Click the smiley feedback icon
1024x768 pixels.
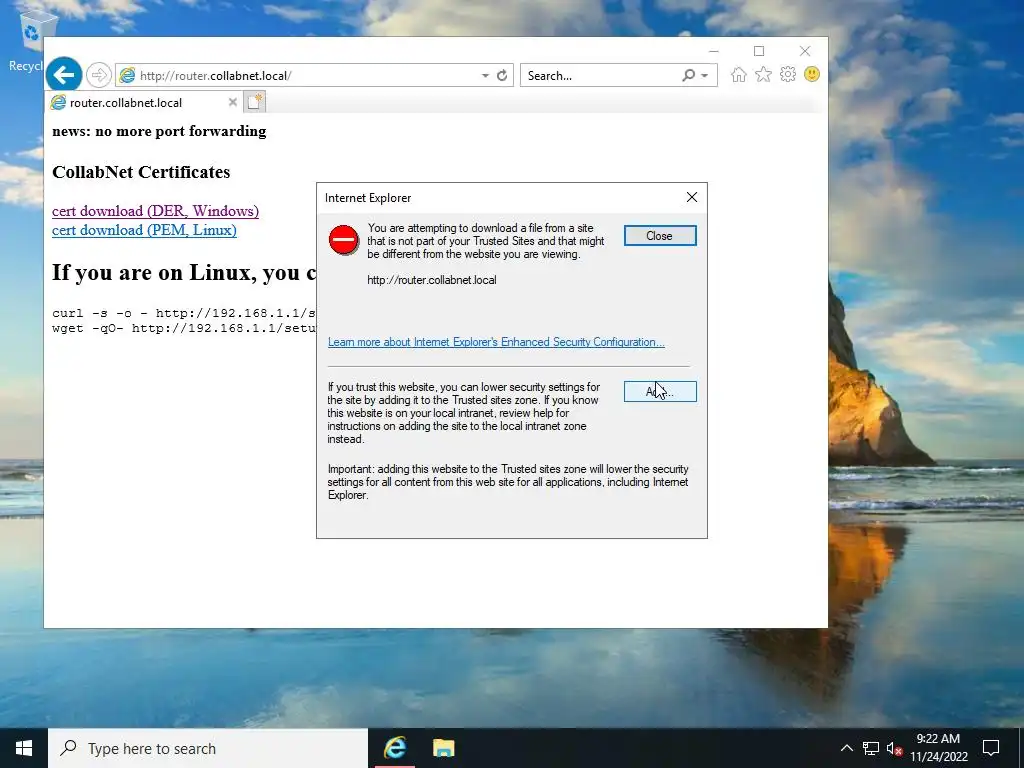(x=812, y=74)
